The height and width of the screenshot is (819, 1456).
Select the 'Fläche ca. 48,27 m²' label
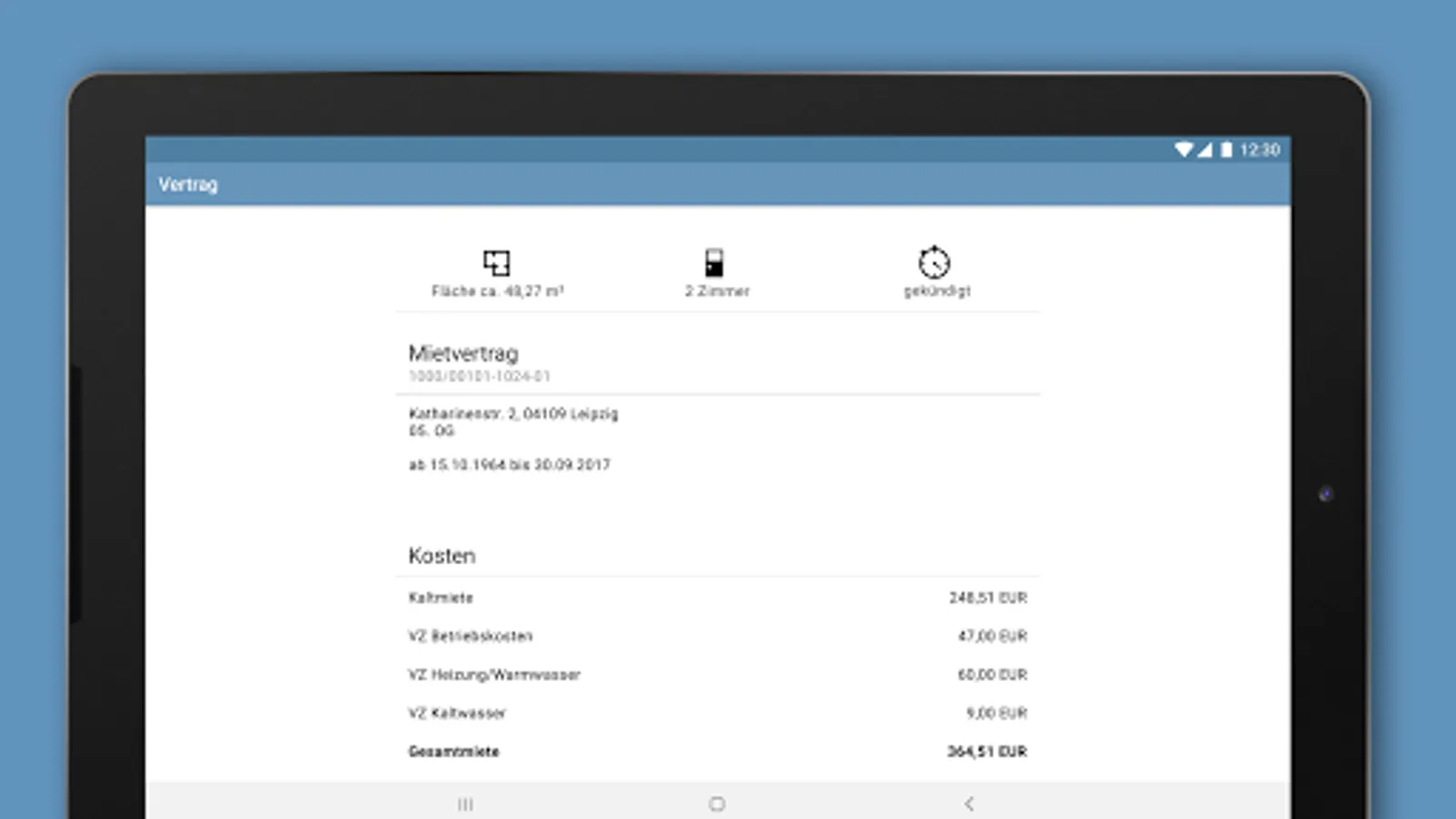pyautogui.click(x=498, y=291)
